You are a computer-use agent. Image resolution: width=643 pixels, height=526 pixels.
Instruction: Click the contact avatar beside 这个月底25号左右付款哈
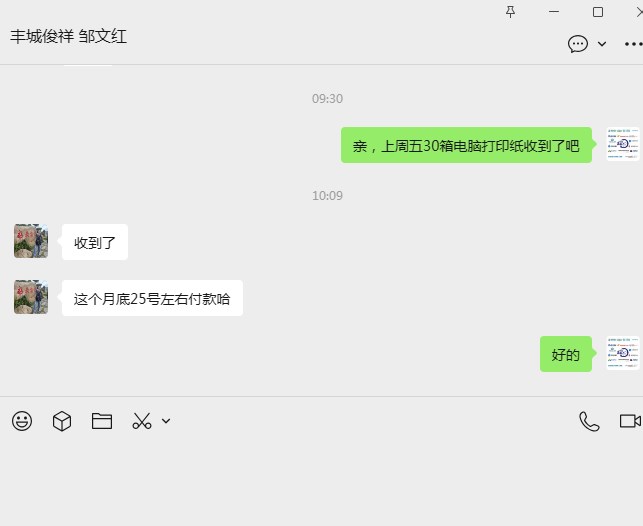(x=31, y=297)
